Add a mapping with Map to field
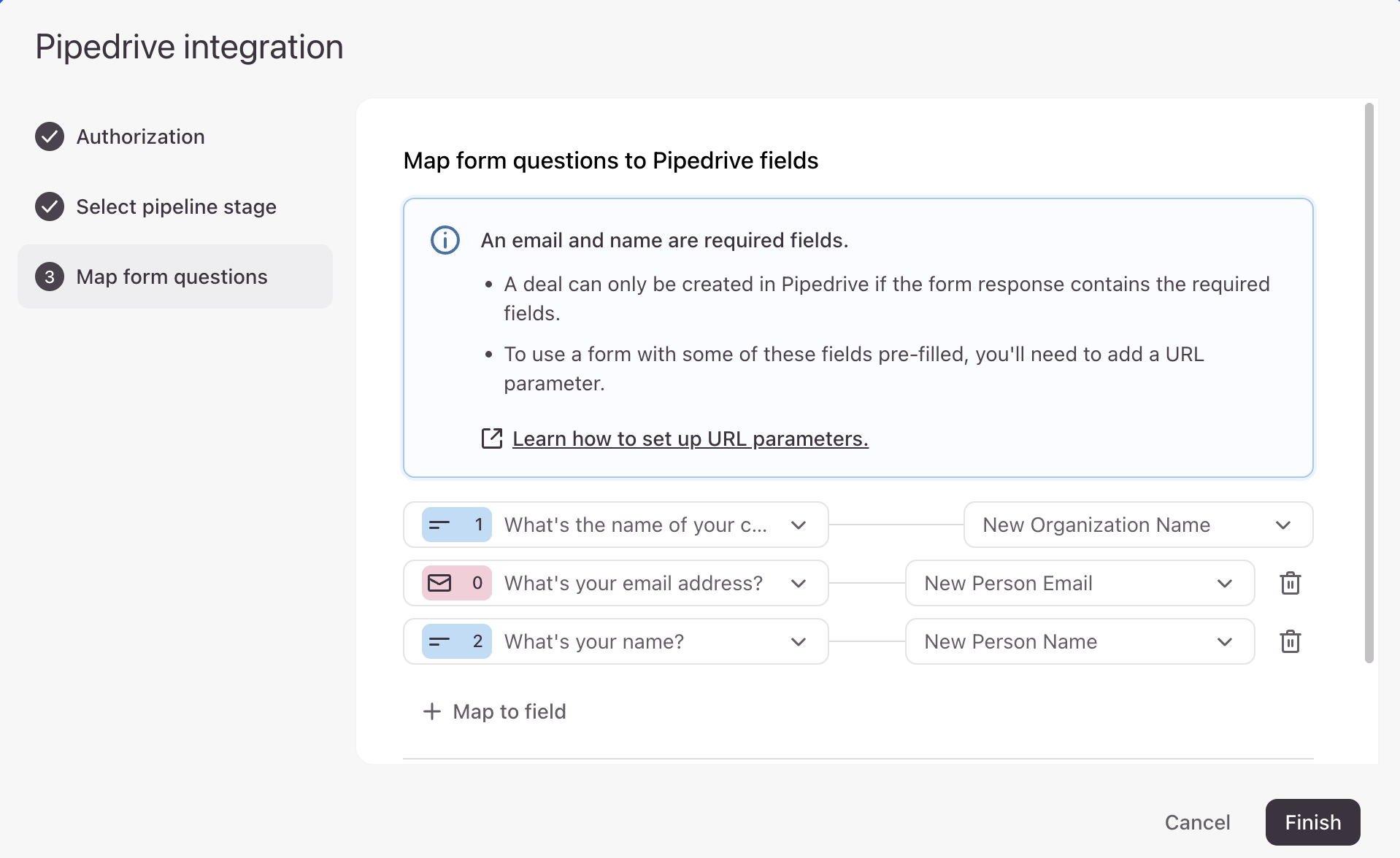1400x858 pixels. click(495, 711)
